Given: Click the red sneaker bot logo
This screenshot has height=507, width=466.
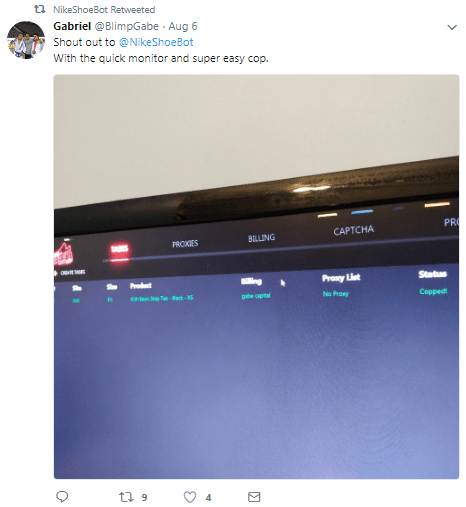Looking at the screenshot, I should (63, 254).
